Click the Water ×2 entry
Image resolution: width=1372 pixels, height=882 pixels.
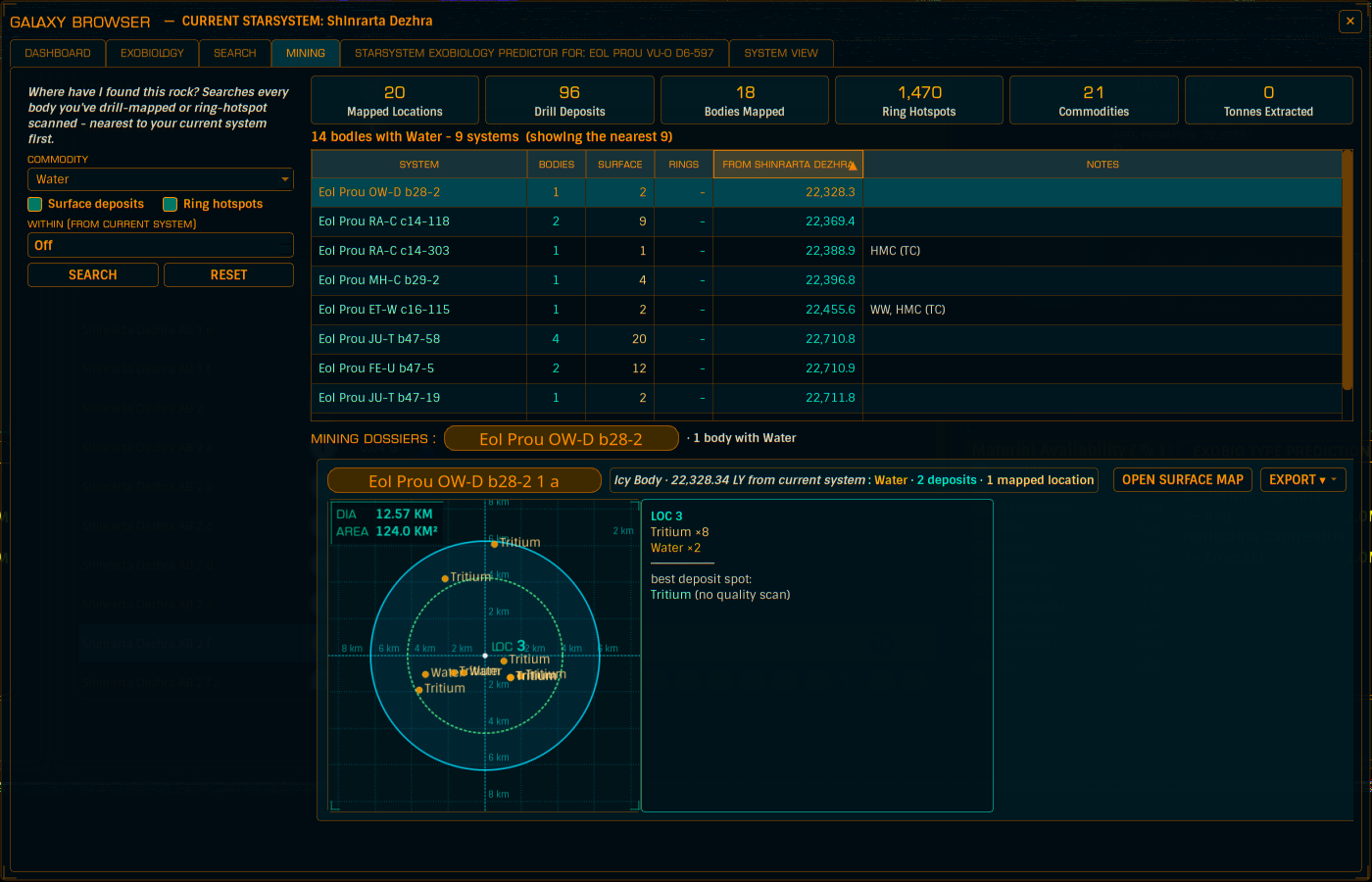676,548
